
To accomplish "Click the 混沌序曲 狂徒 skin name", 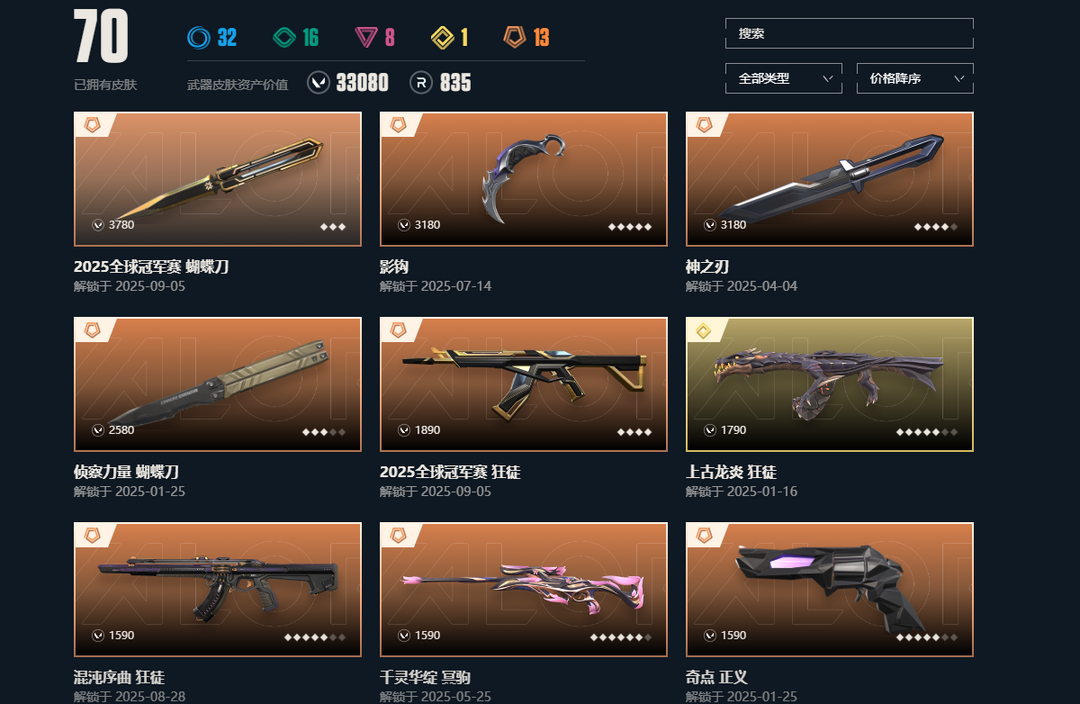I will [119, 677].
